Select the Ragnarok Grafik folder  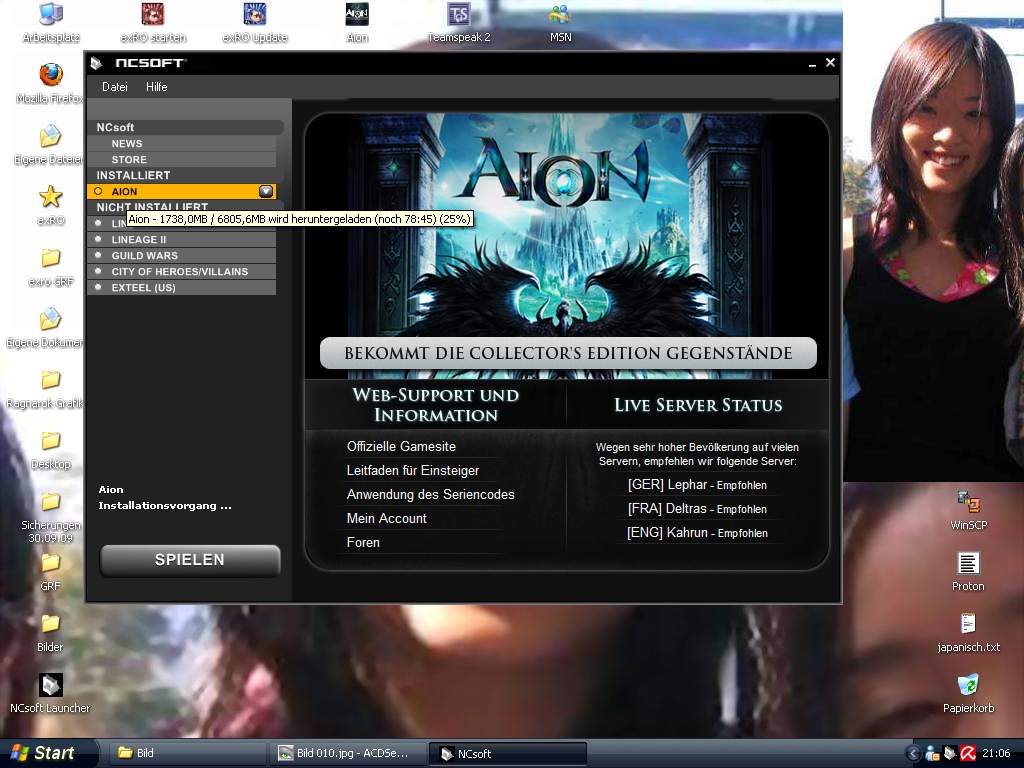46,389
